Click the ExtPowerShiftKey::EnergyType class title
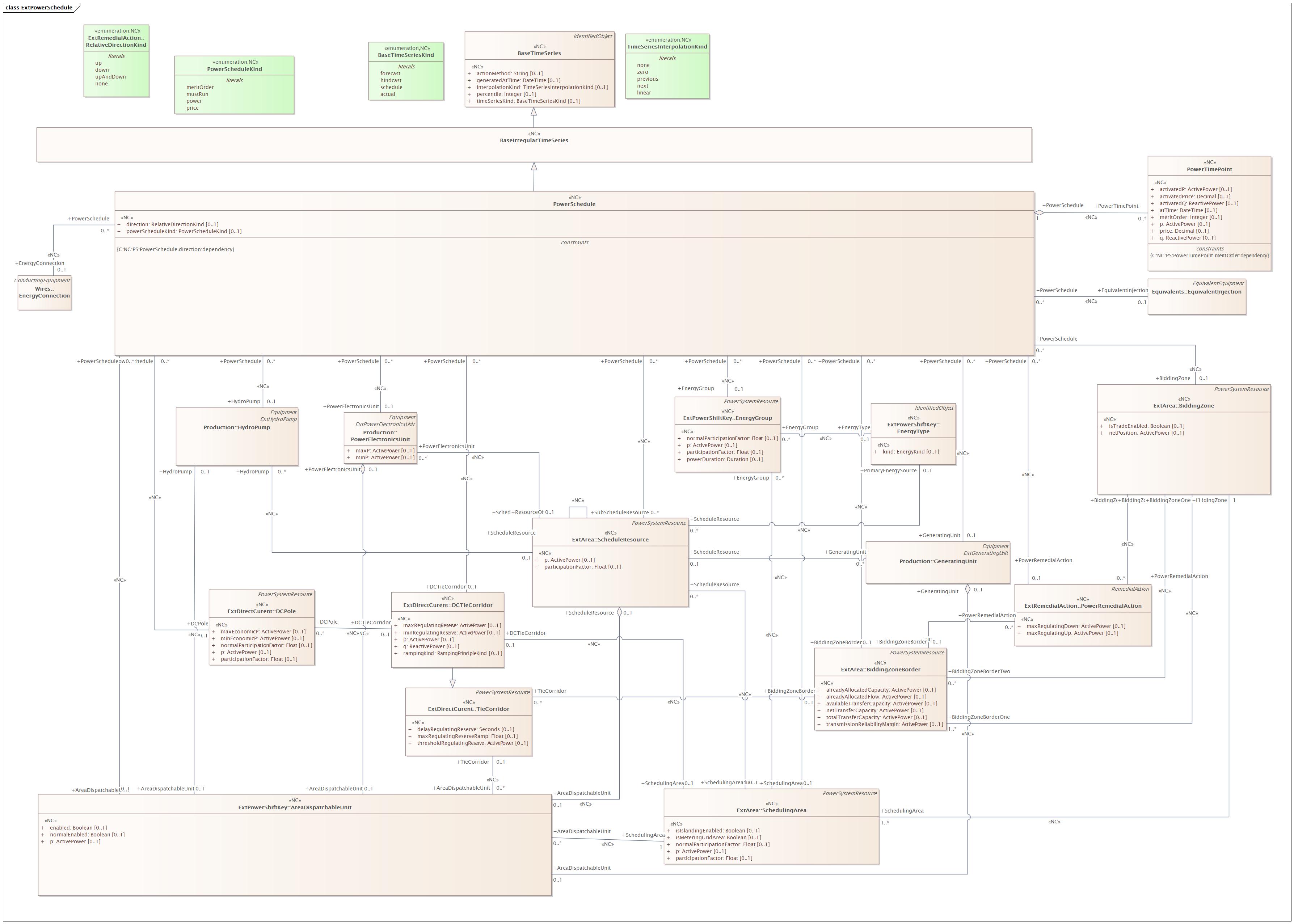 pyautogui.click(x=913, y=429)
